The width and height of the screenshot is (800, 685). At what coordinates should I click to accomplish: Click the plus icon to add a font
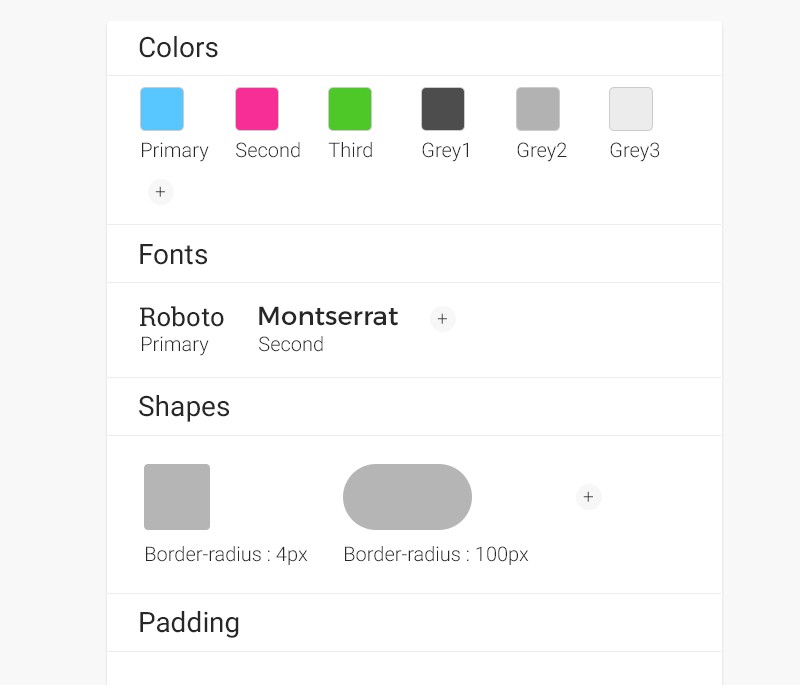pos(442,319)
